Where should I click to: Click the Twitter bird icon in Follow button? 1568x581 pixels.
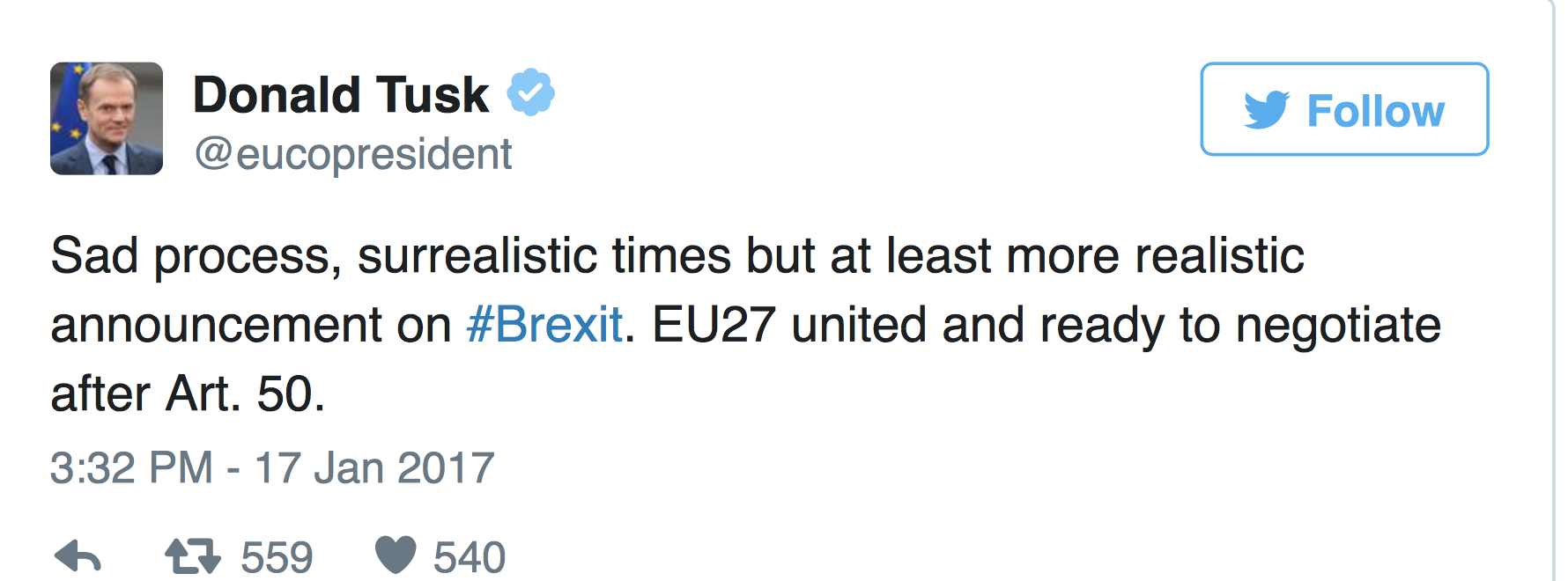(1267, 110)
